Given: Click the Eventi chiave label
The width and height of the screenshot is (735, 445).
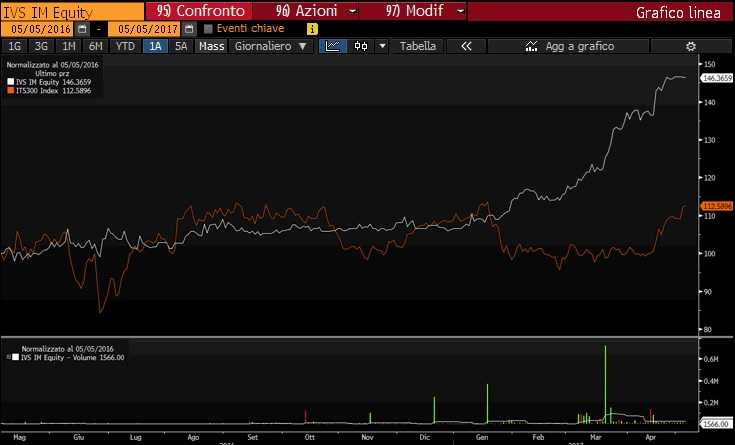Looking at the screenshot, I should click(250, 29).
